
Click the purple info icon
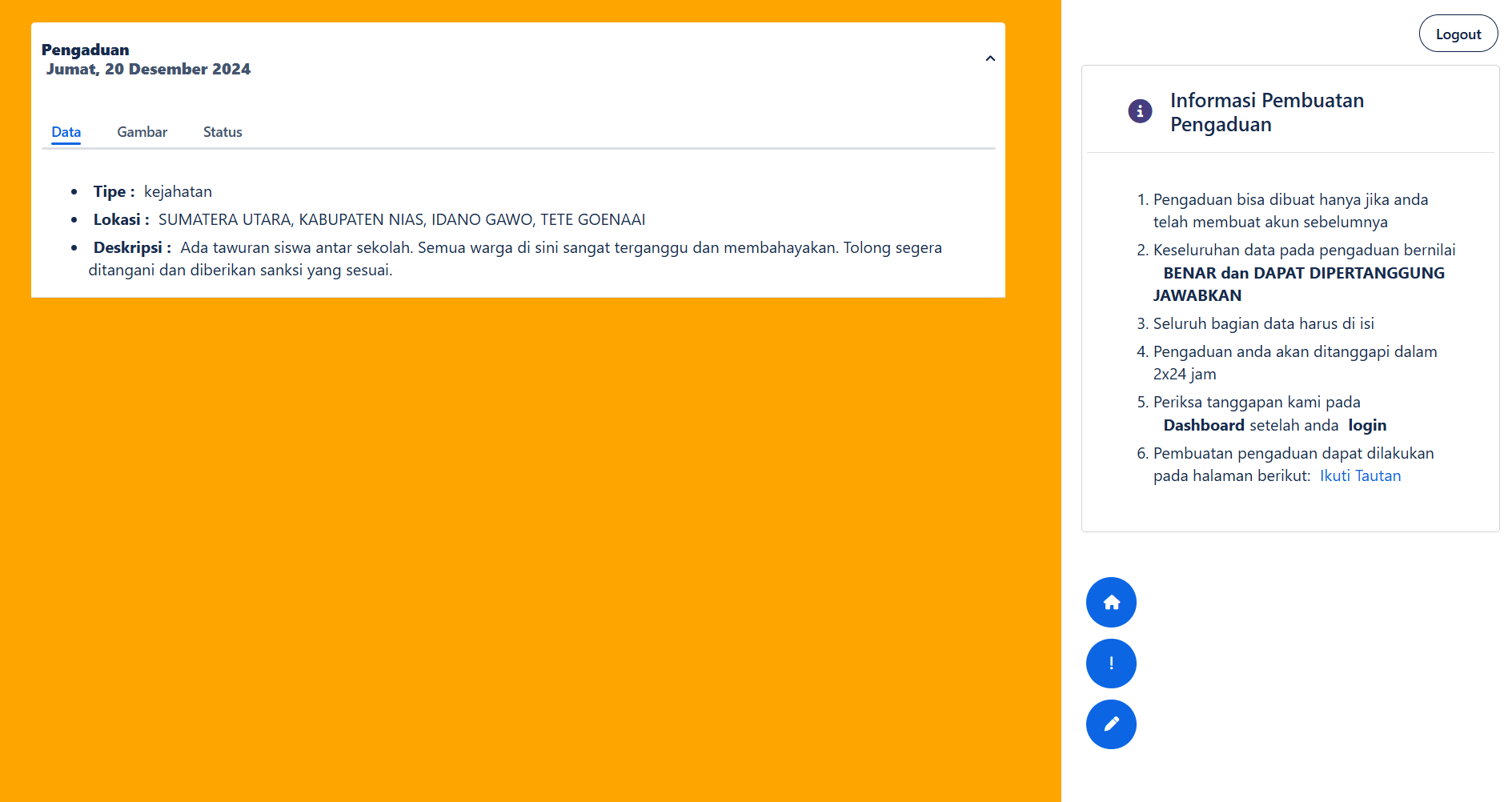[1140, 111]
